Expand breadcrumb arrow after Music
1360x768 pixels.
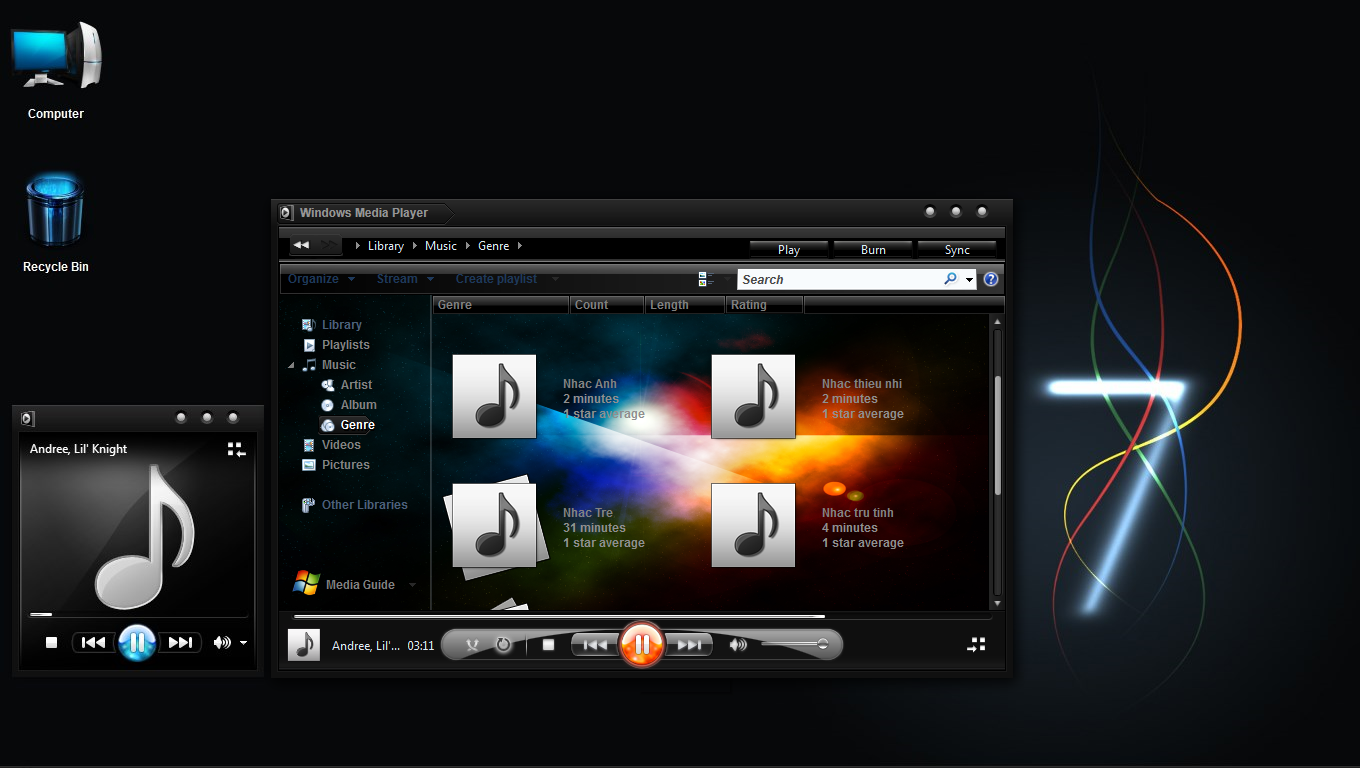point(467,245)
